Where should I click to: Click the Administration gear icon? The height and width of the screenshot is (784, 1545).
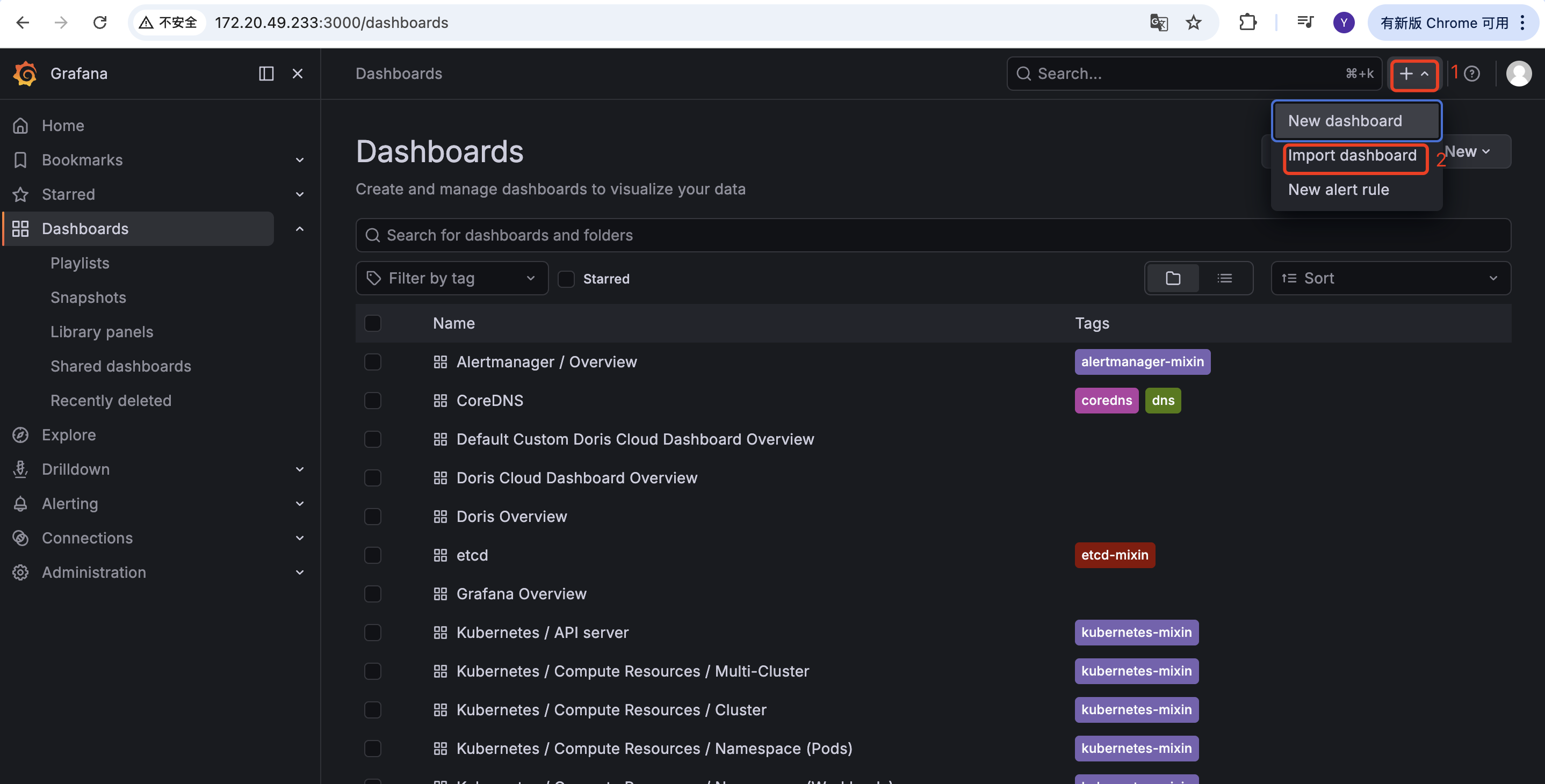20,572
